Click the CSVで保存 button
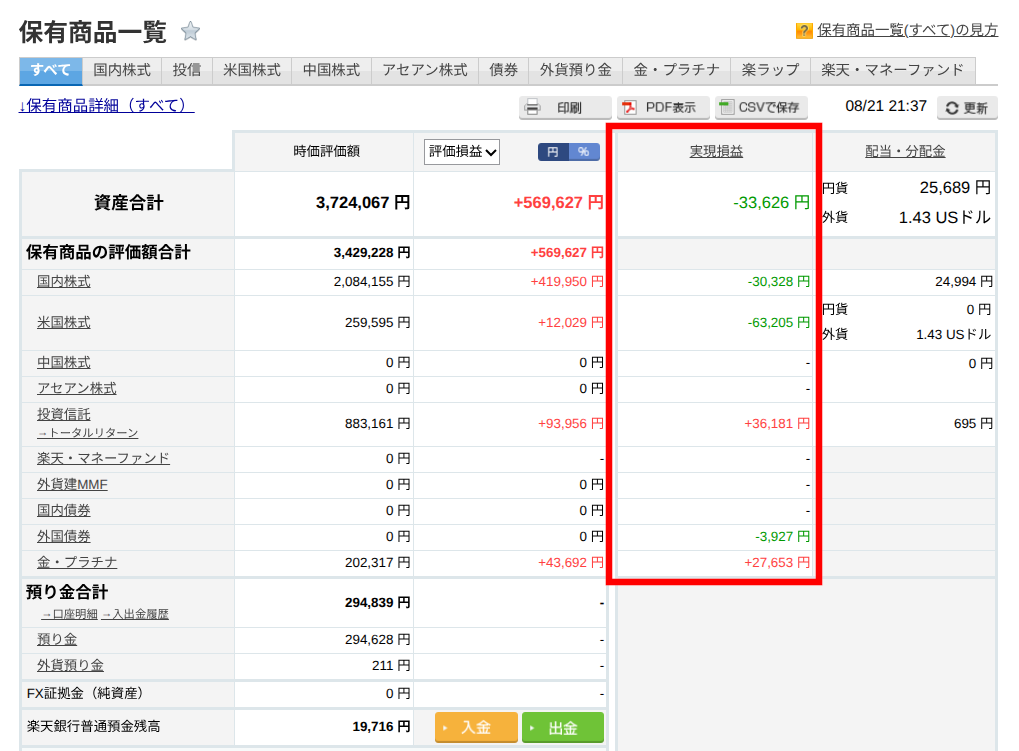1019x751 pixels. point(761,108)
